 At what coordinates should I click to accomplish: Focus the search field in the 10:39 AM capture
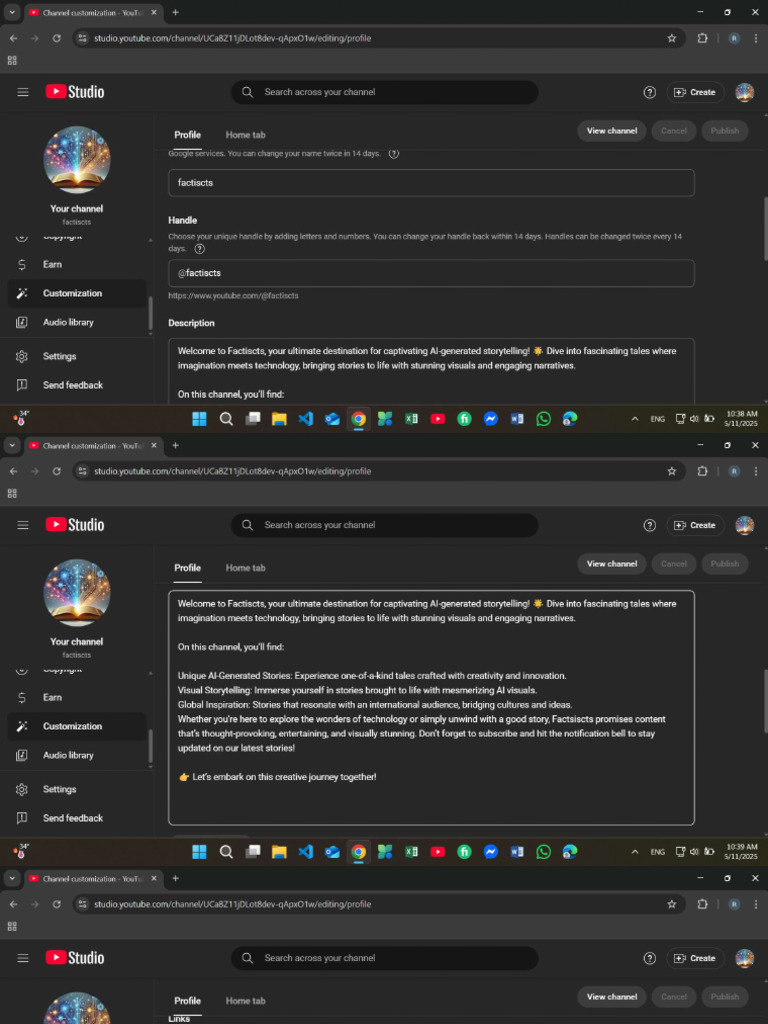(384, 525)
